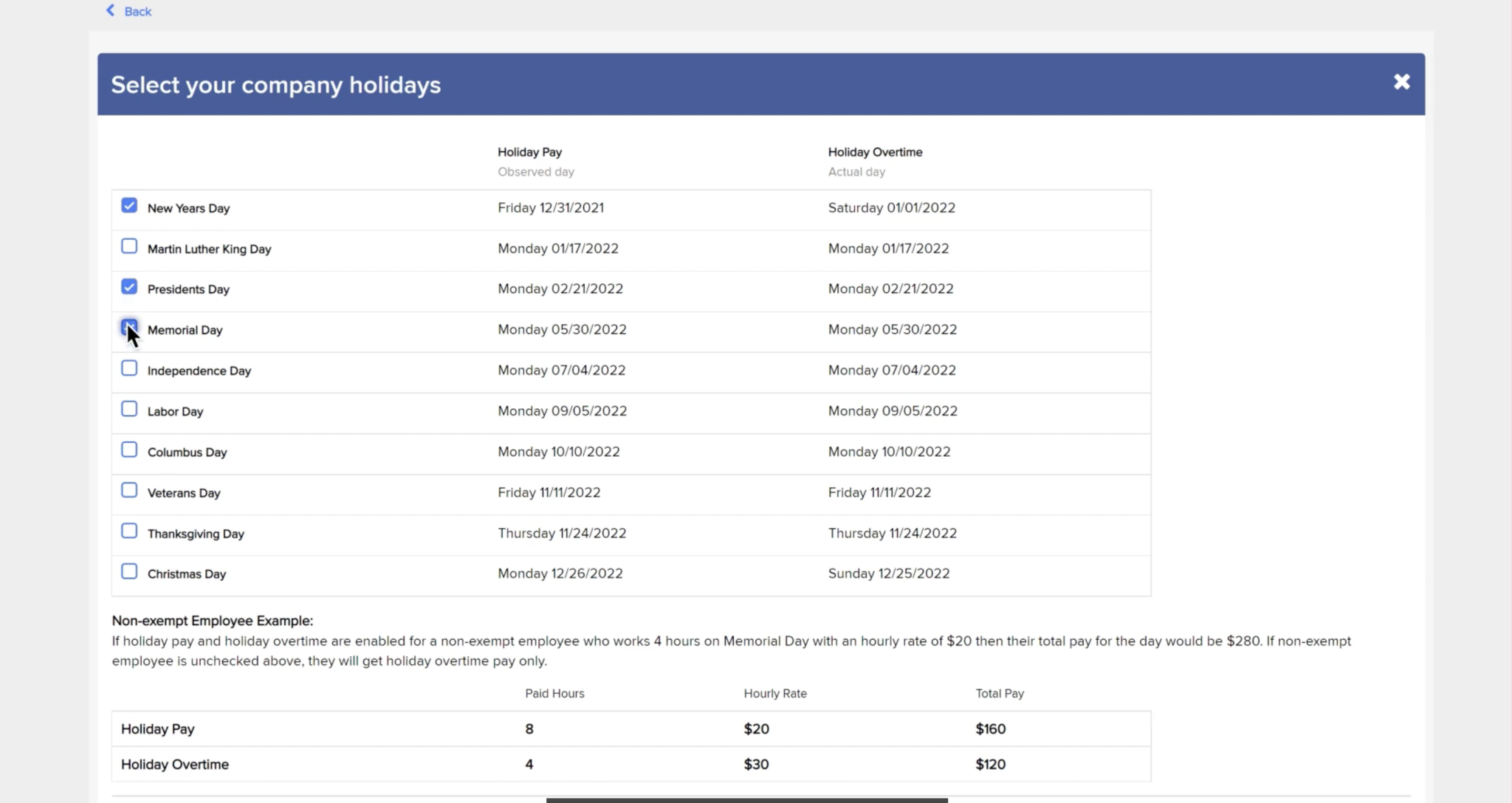Click the Sunday 12/25/2022 actual date

[x=889, y=573]
